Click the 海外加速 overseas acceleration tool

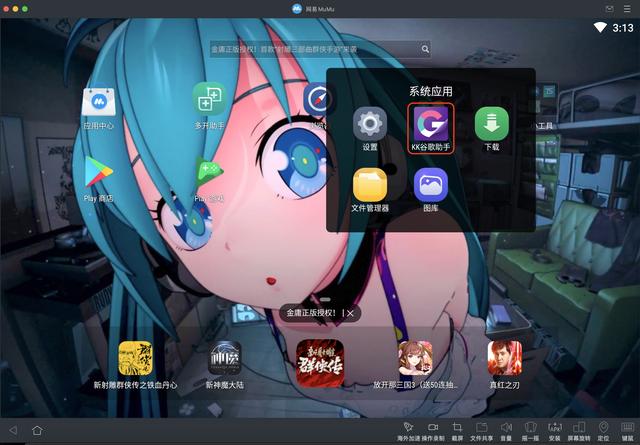tap(409, 431)
